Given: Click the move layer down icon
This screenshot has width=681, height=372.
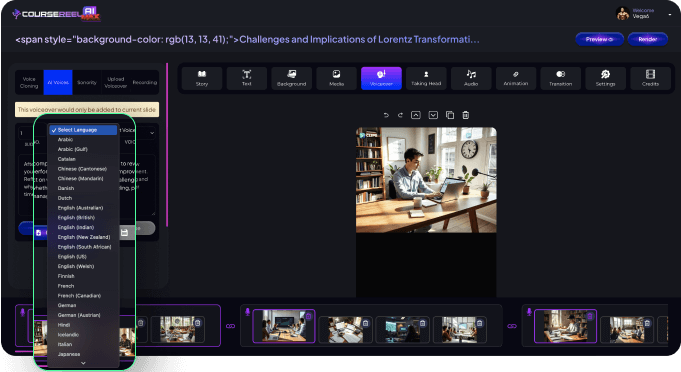Looking at the screenshot, I should pos(433,115).
